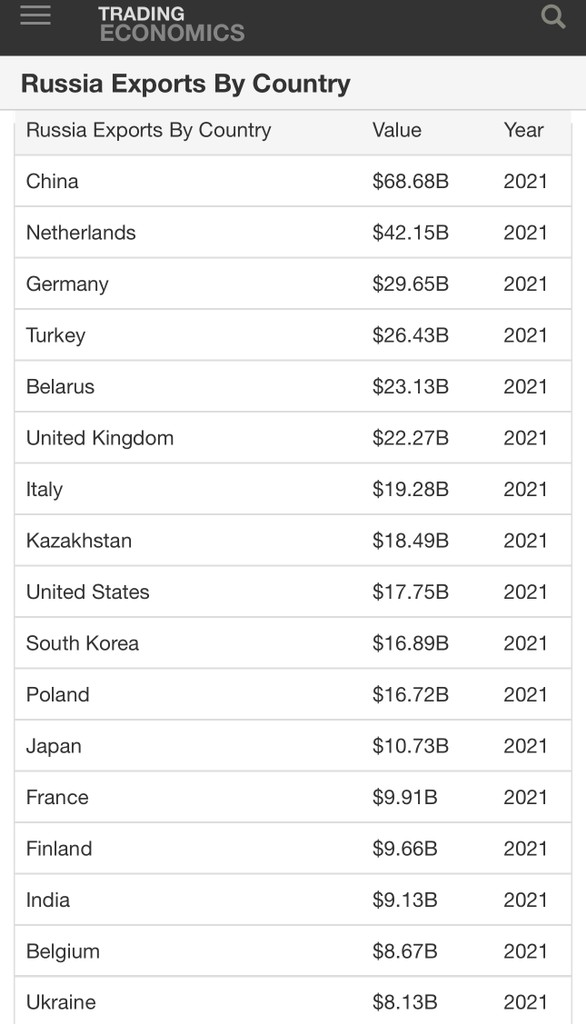Open the Japan exports link

[54, 746]
